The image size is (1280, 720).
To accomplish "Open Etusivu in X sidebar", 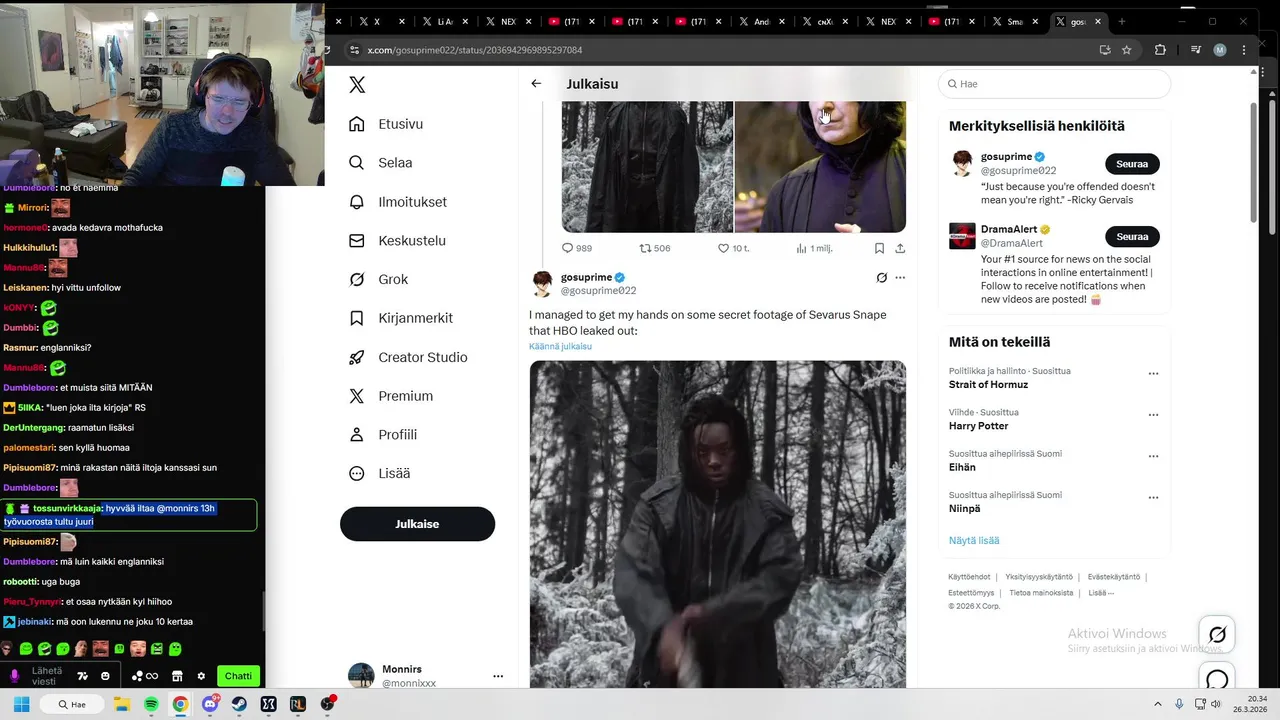I will click(386, 124).
